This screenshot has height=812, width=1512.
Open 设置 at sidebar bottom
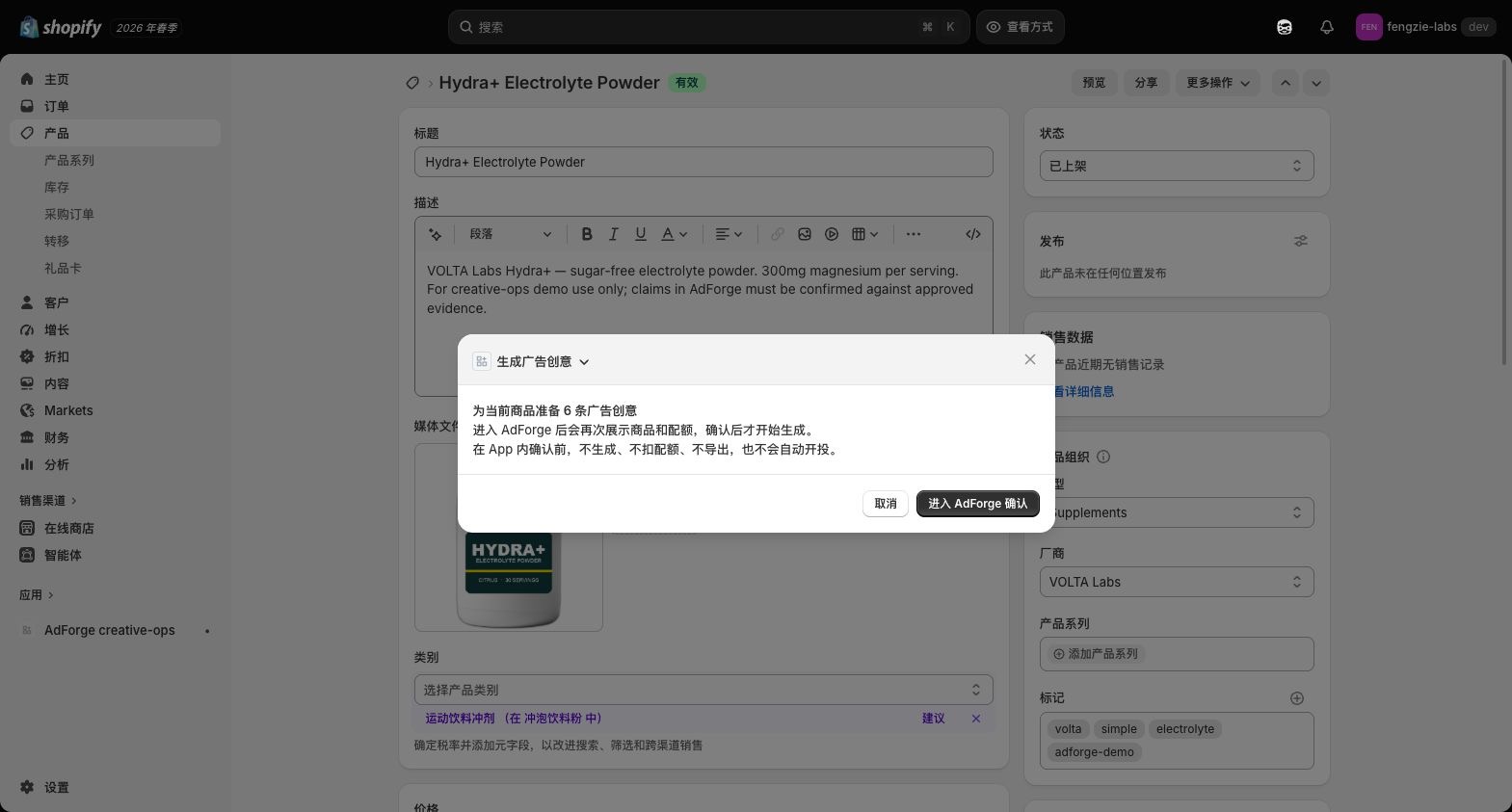[x=116, y=787]
